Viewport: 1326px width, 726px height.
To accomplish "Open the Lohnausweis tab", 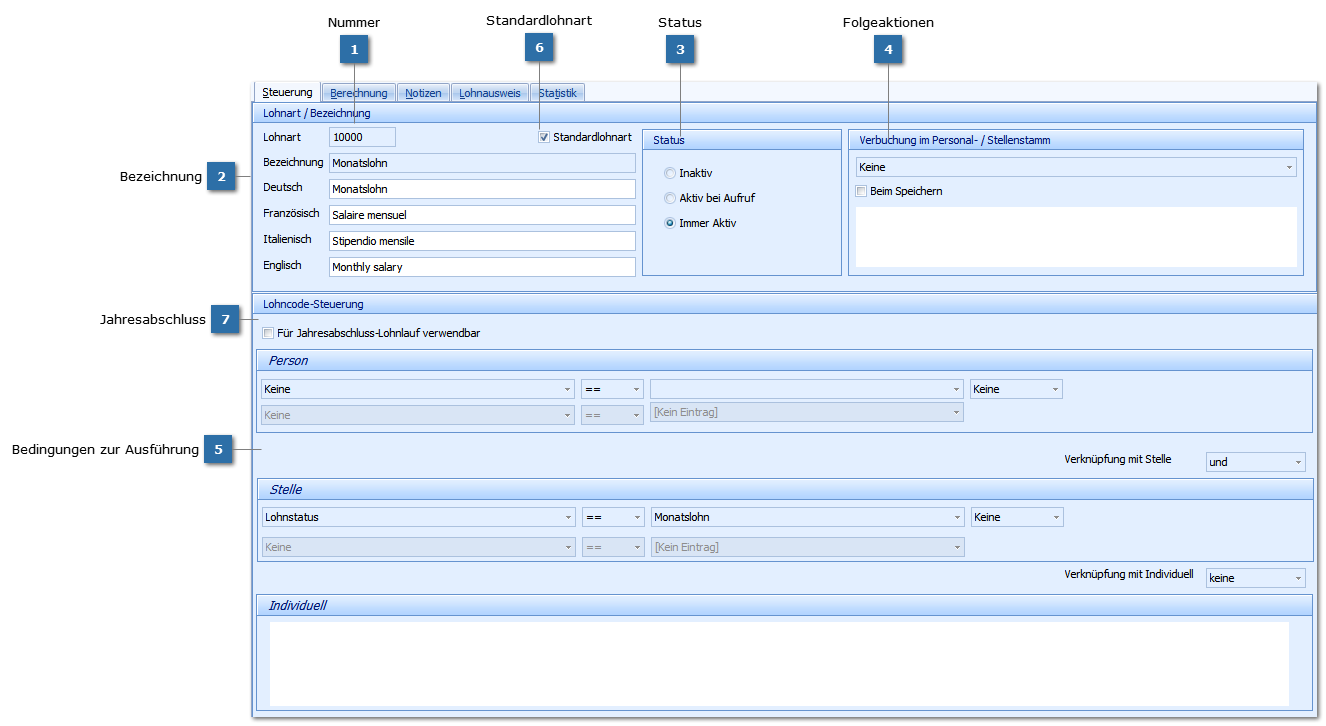I will point(489,93).
